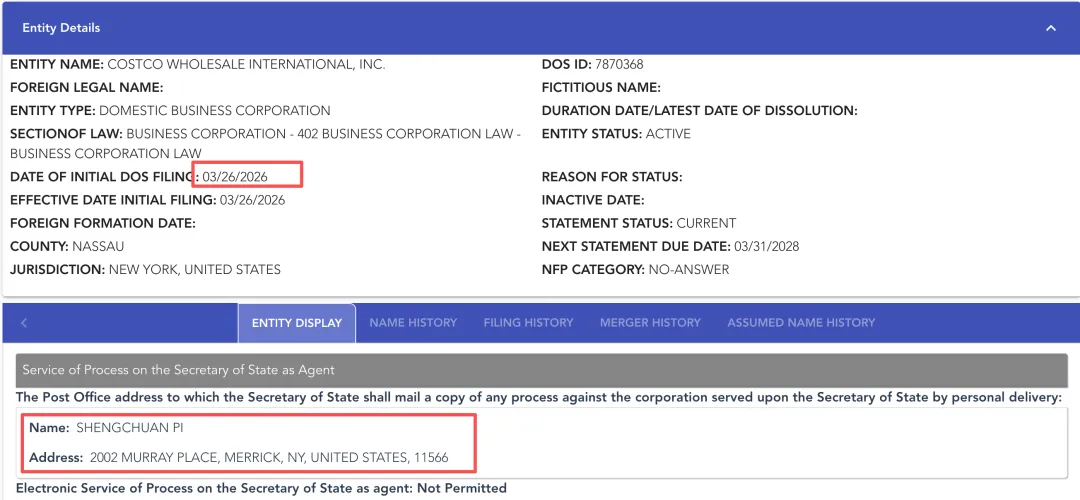Collapse the Entity Details panel chevron
The image size is (1080, 500).
[x=1051, y=28]
